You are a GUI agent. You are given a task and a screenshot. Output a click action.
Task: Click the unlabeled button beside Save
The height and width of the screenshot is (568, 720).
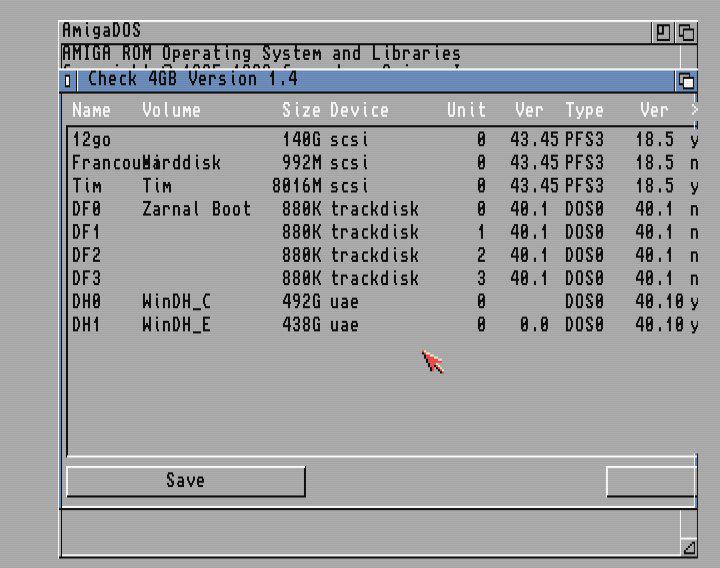(x=651, y=481)
